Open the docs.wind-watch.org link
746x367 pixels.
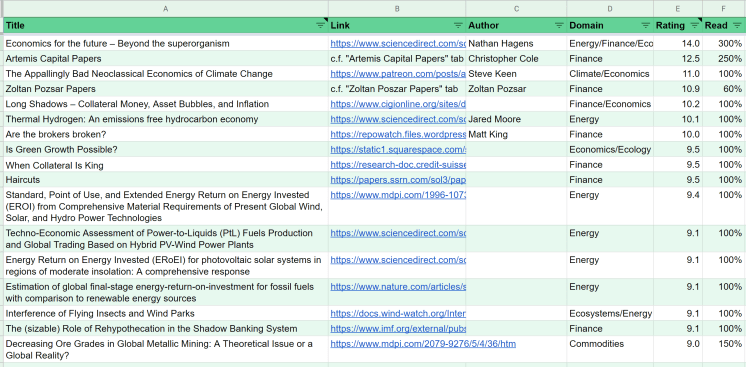398,313
